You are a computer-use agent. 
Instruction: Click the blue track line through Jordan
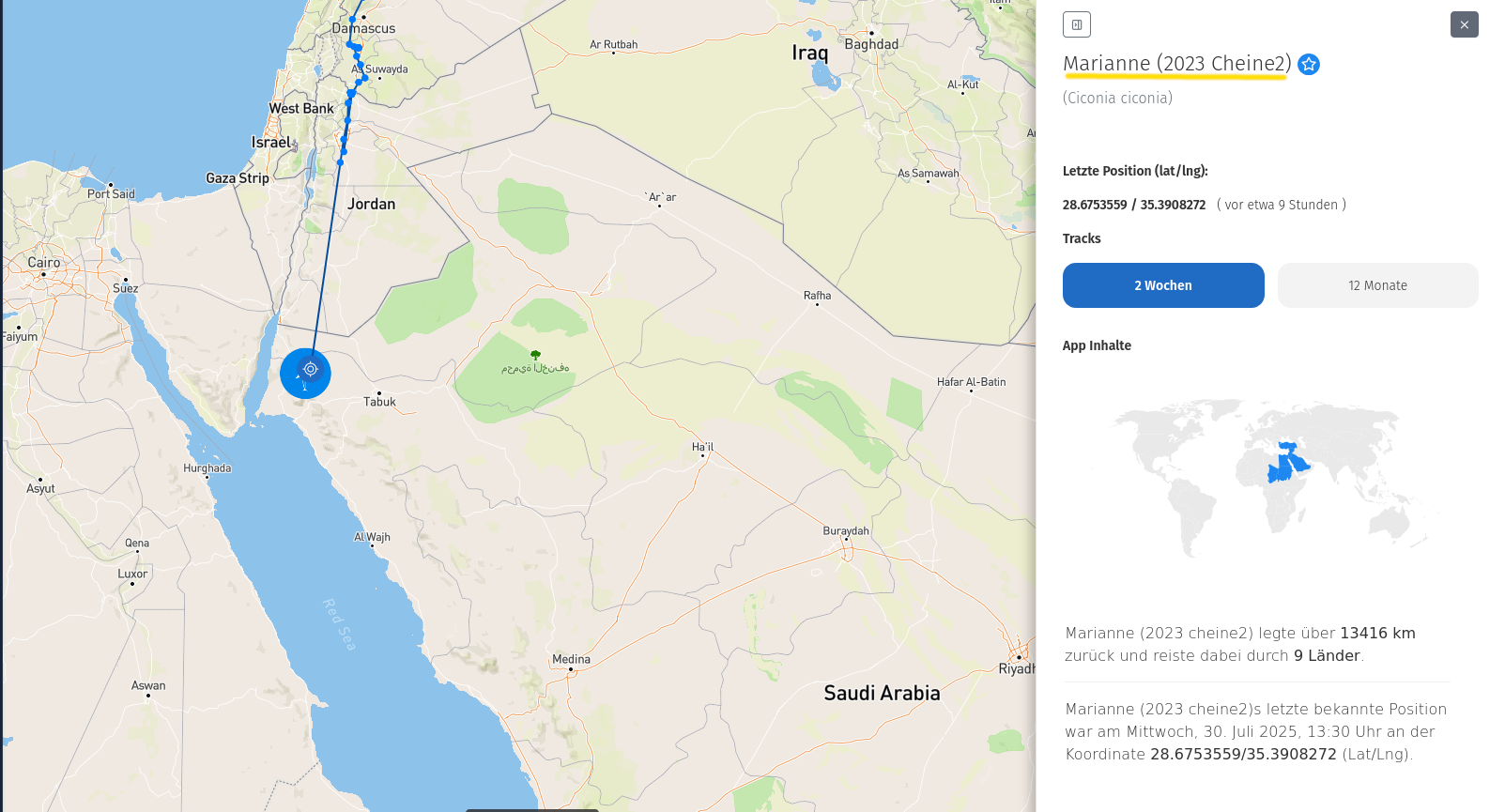pos(327,253)
